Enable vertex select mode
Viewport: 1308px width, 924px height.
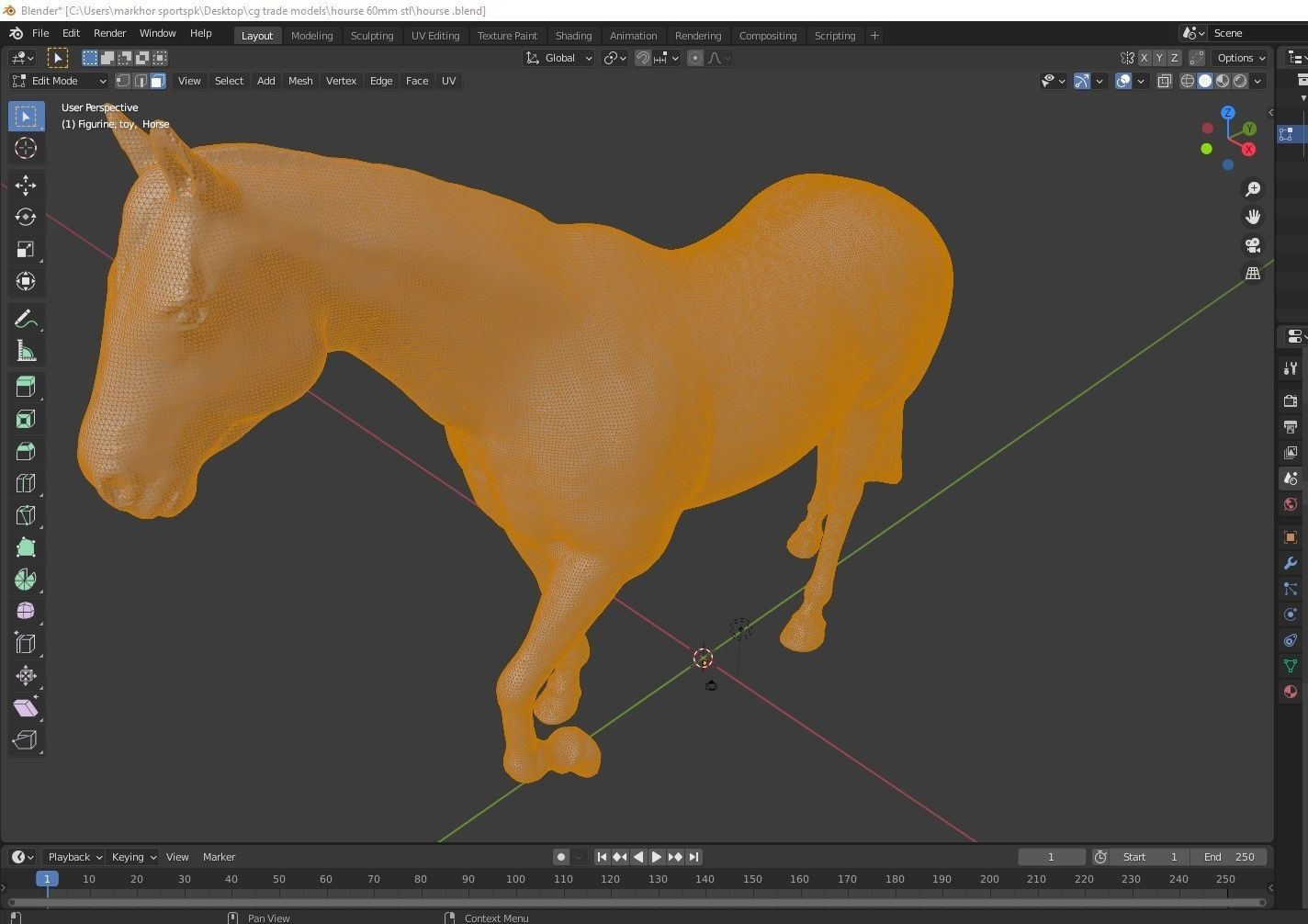(x=122, y=81)
